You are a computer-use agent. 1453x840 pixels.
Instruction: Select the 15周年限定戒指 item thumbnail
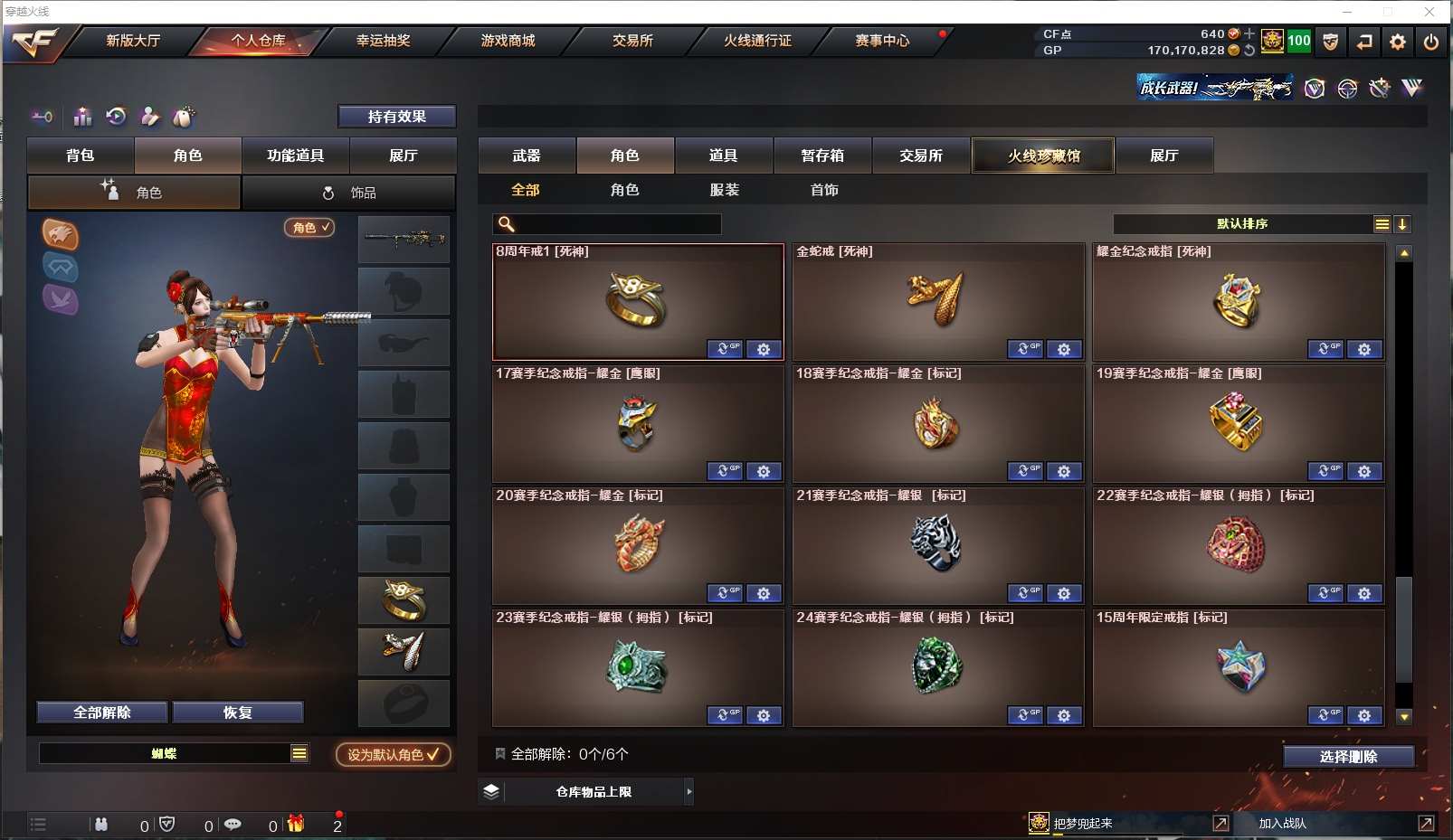click(1240, 667)
